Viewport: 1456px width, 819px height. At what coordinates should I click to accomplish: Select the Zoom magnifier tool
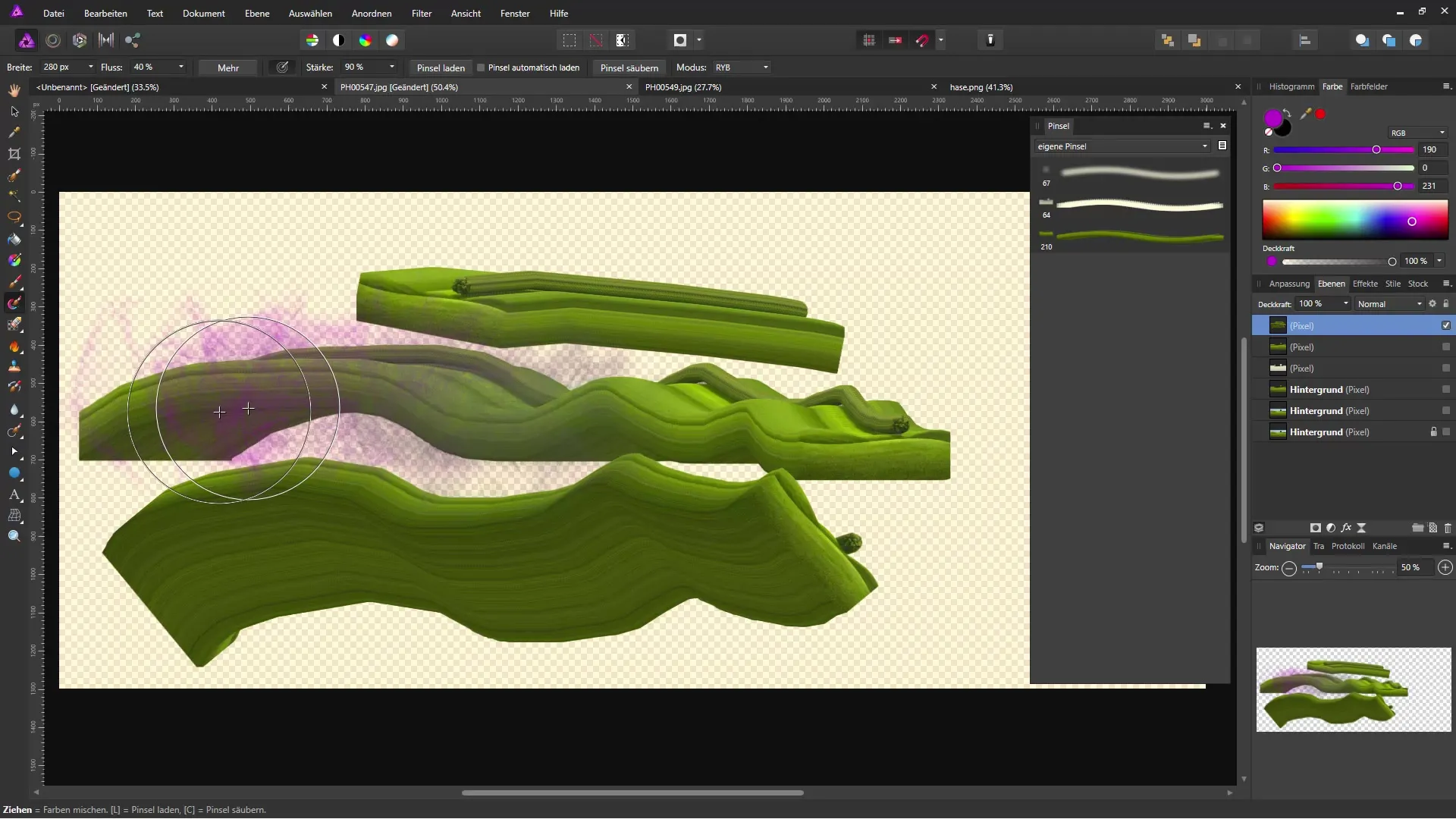pos(14,536)
